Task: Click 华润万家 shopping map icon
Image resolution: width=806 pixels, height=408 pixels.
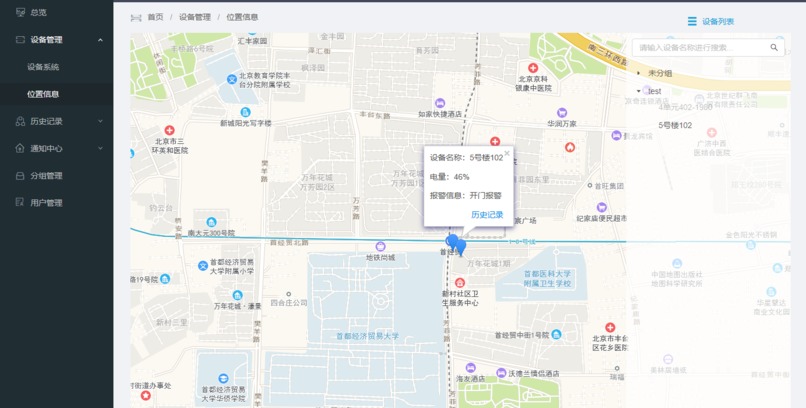Action: click(x=562, y=113)
